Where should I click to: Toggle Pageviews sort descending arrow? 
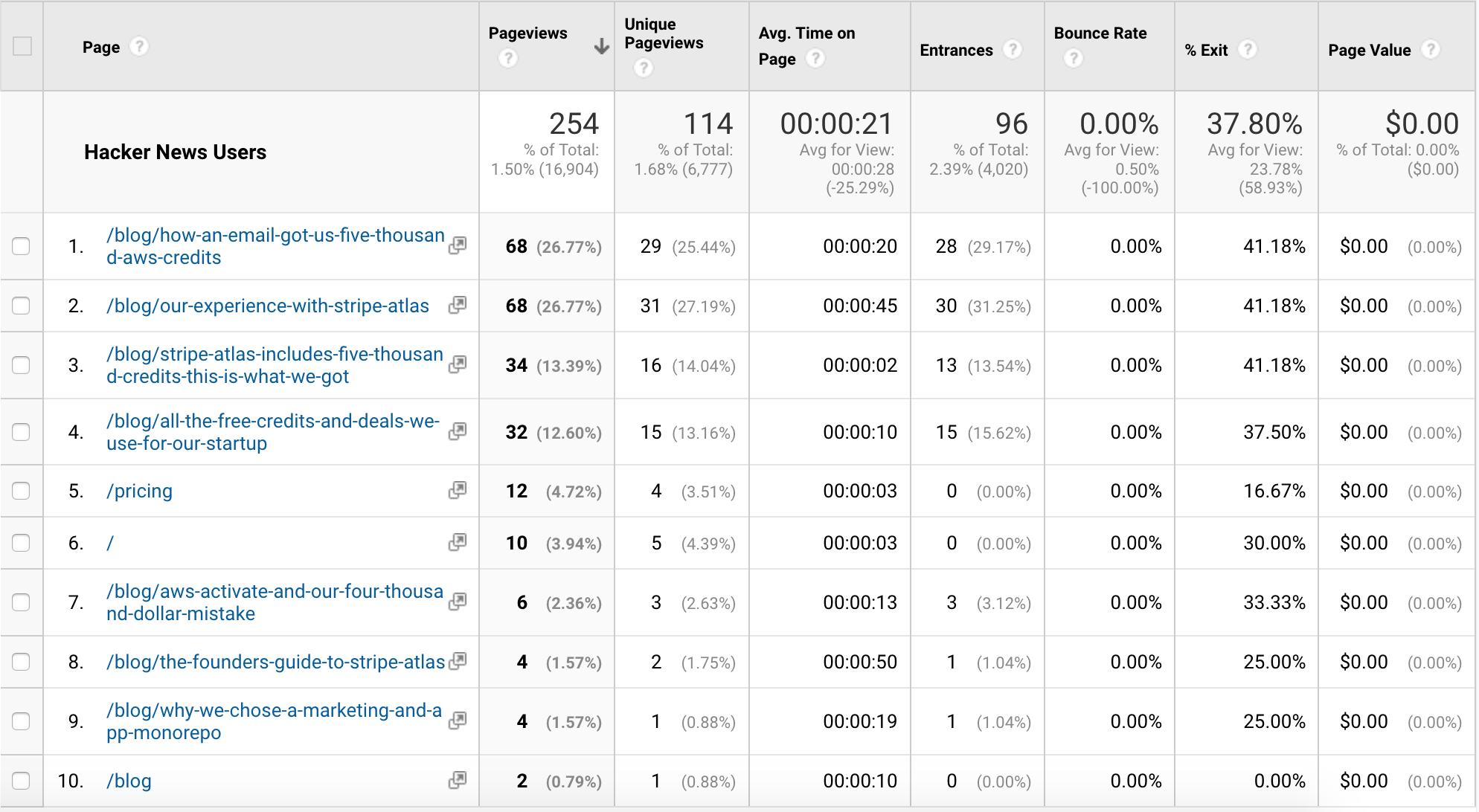tap(601, 47)
